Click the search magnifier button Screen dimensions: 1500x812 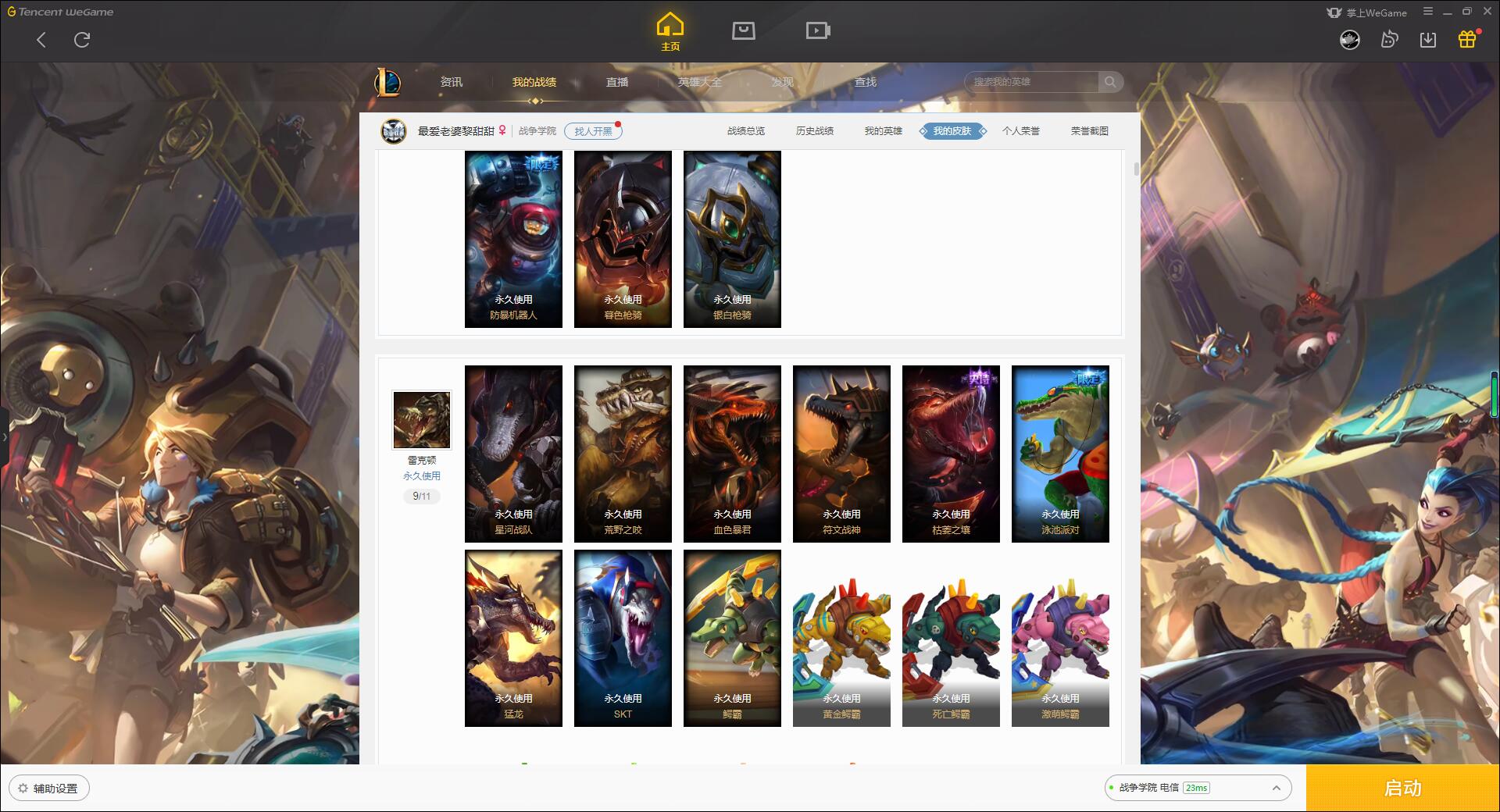coord(1110,82)
